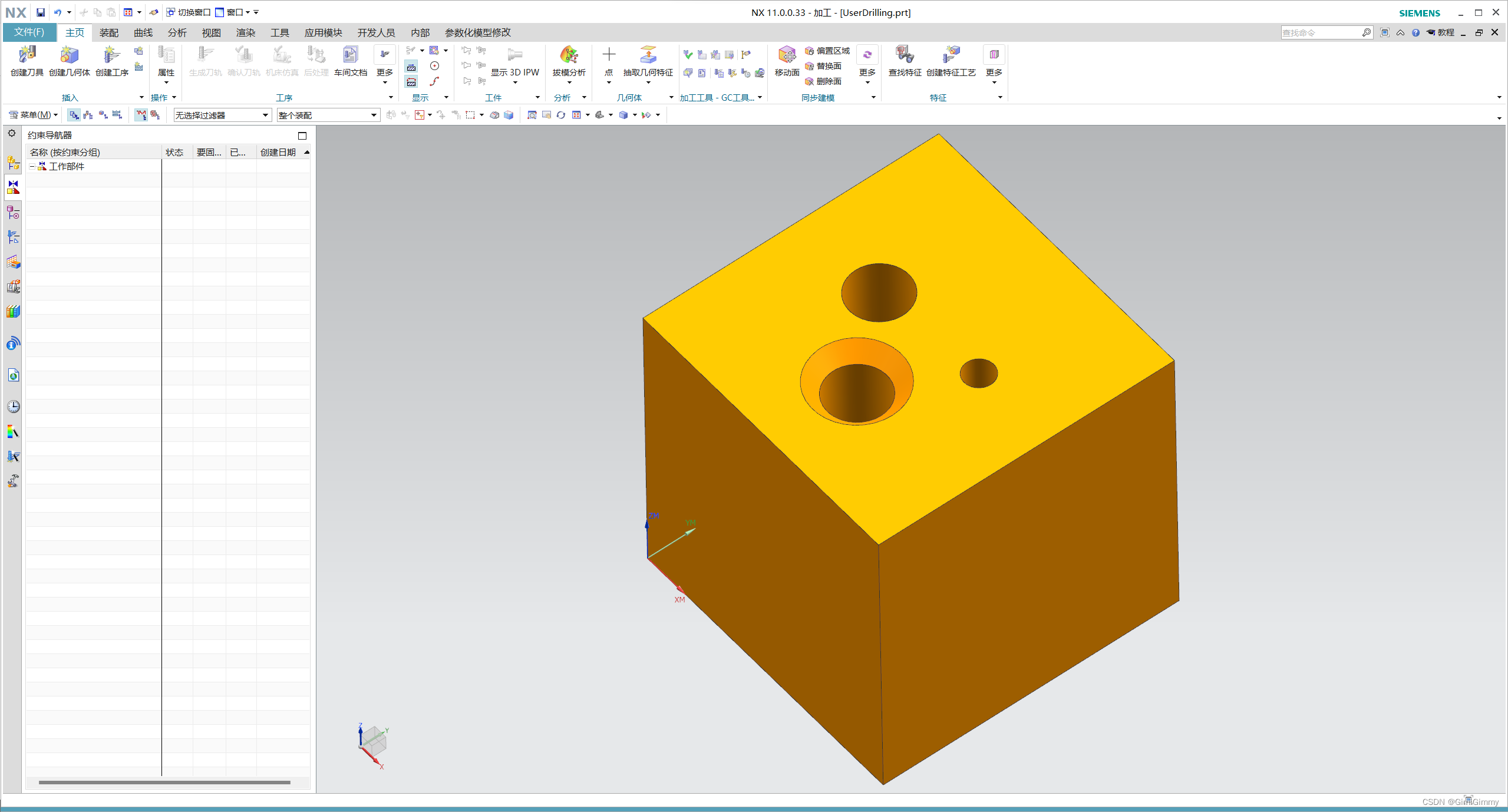Switch to the 装配 (Assemblies) ribbon tab
Screen dimensions: 1508x812
tap(108, 32)
